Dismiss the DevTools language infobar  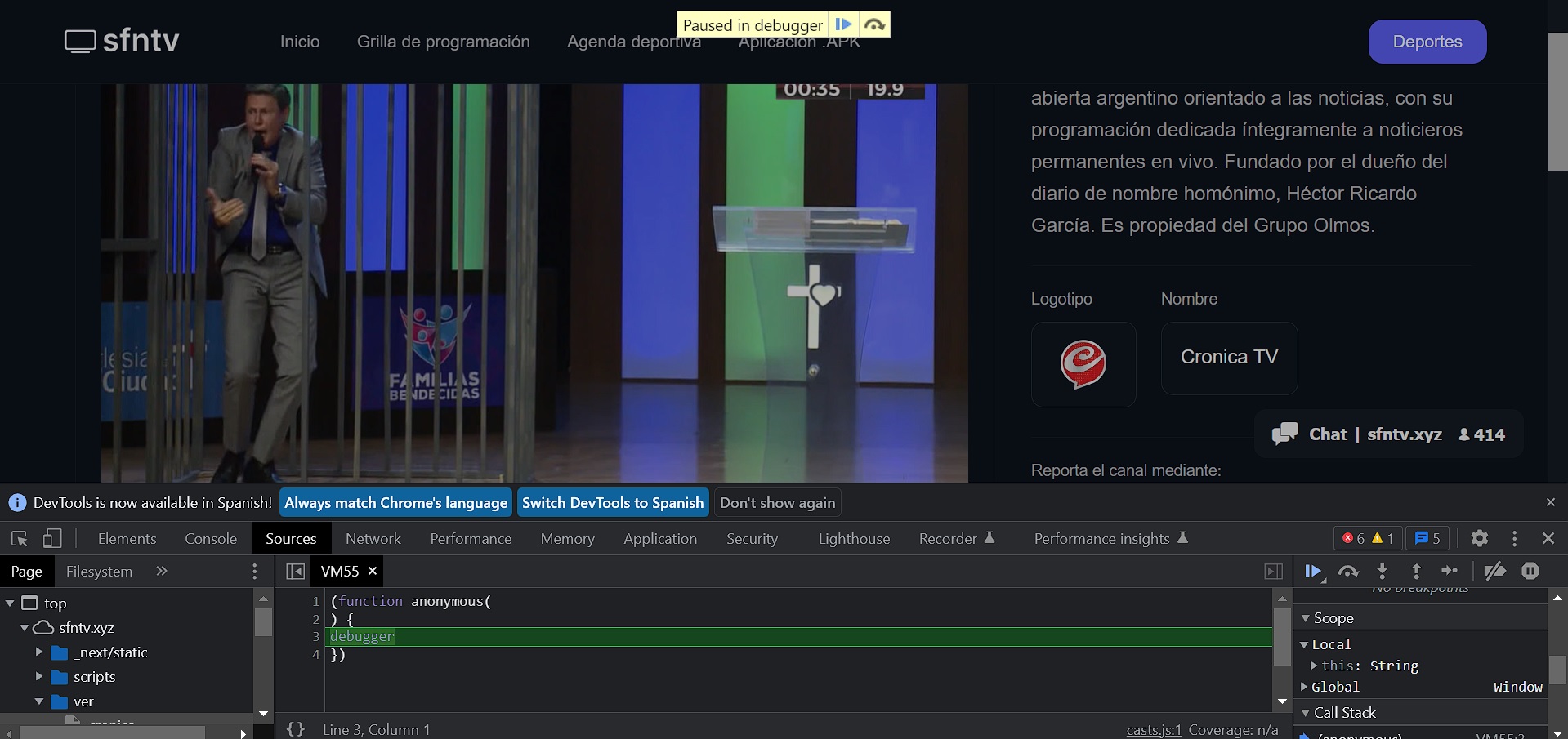1550,502
